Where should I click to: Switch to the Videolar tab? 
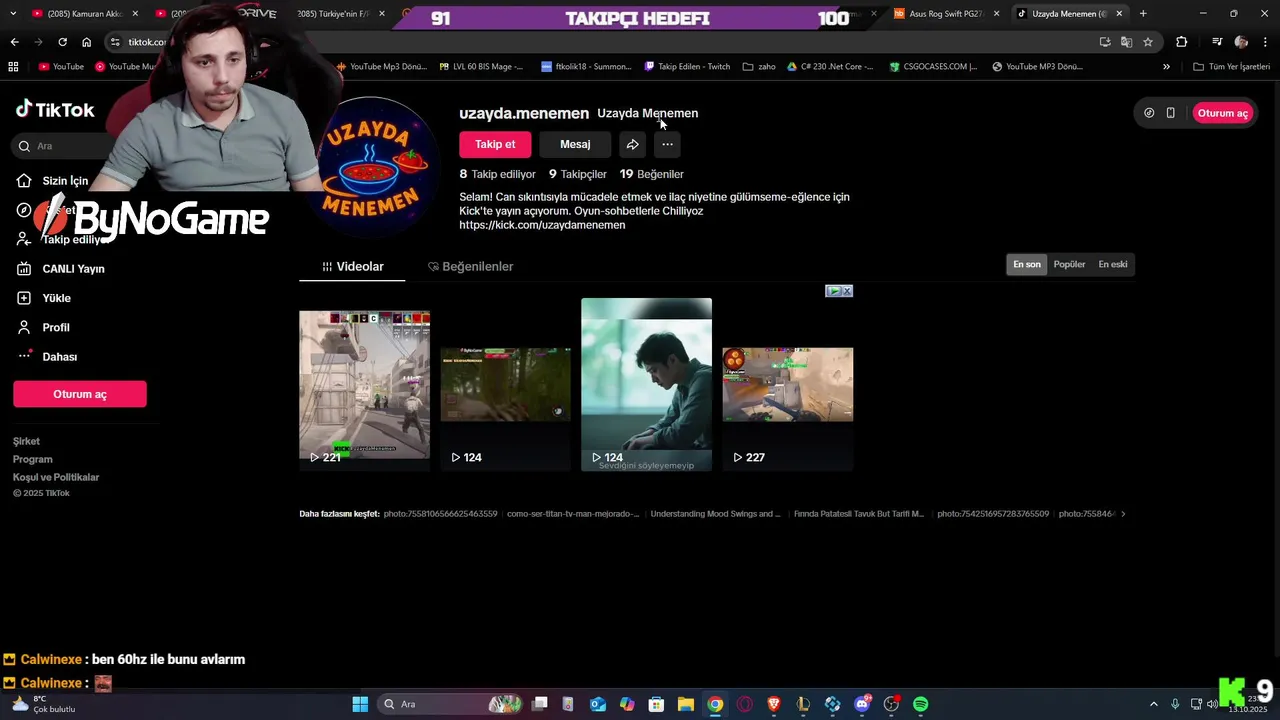pos(352,267)
